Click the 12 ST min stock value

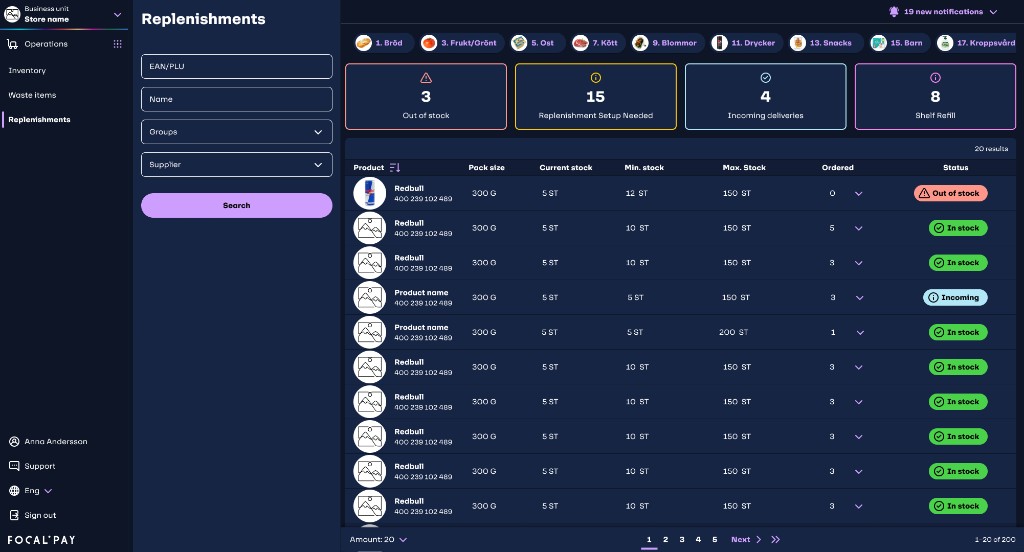click(x=637, y=193)
